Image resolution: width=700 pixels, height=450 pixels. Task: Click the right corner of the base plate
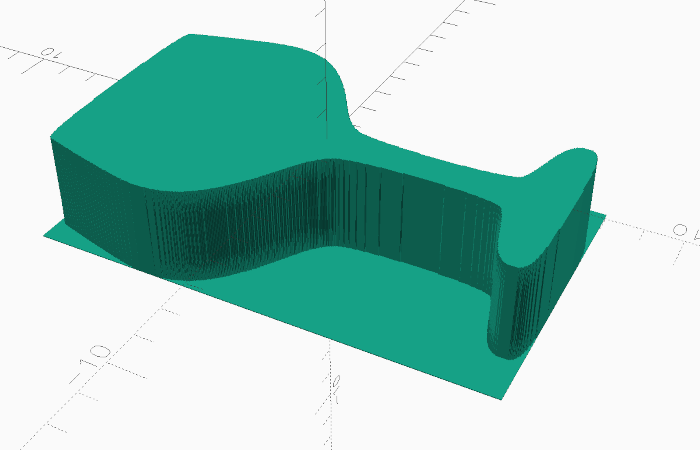tap(605, 214)
